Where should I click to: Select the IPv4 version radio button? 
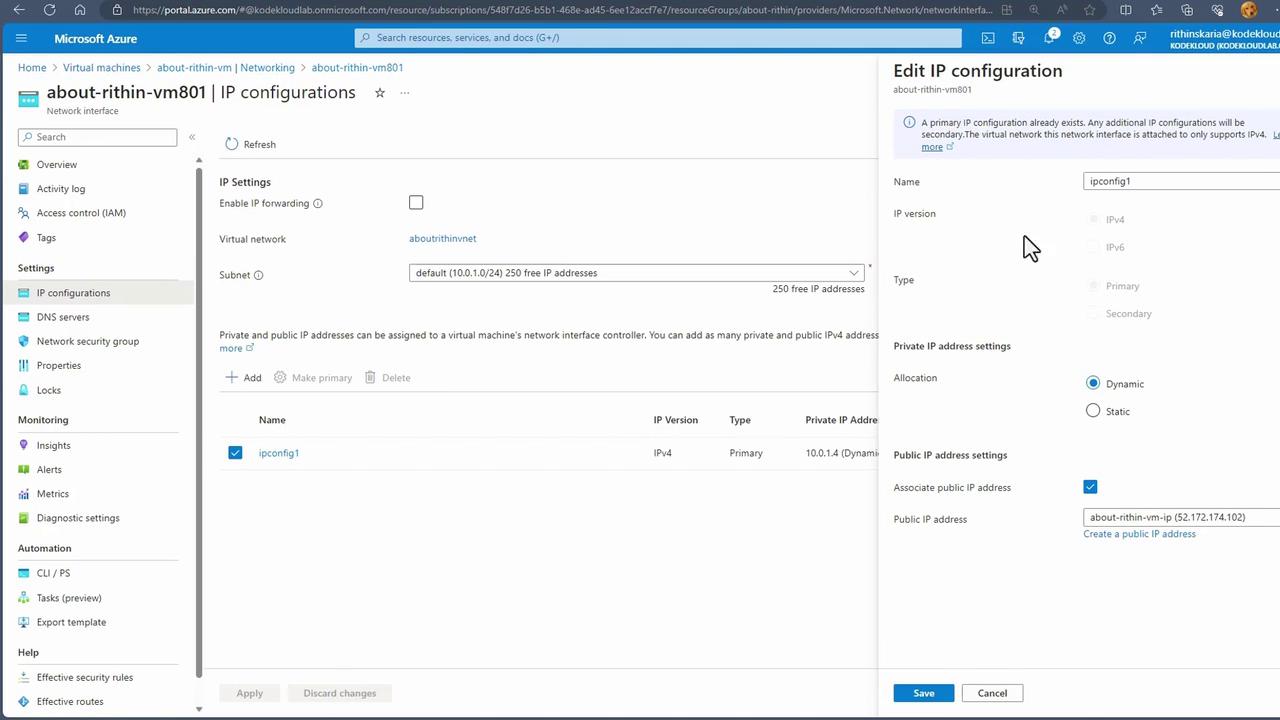pos(1094,219)
